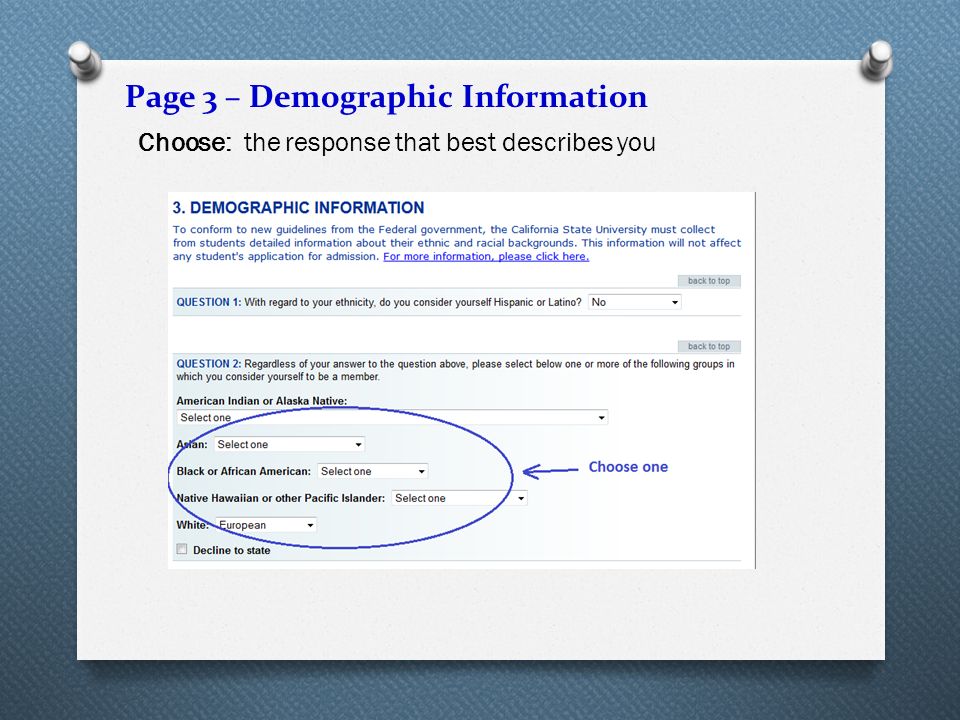Click the 'Decline to state' label text

tap(231, 550)
